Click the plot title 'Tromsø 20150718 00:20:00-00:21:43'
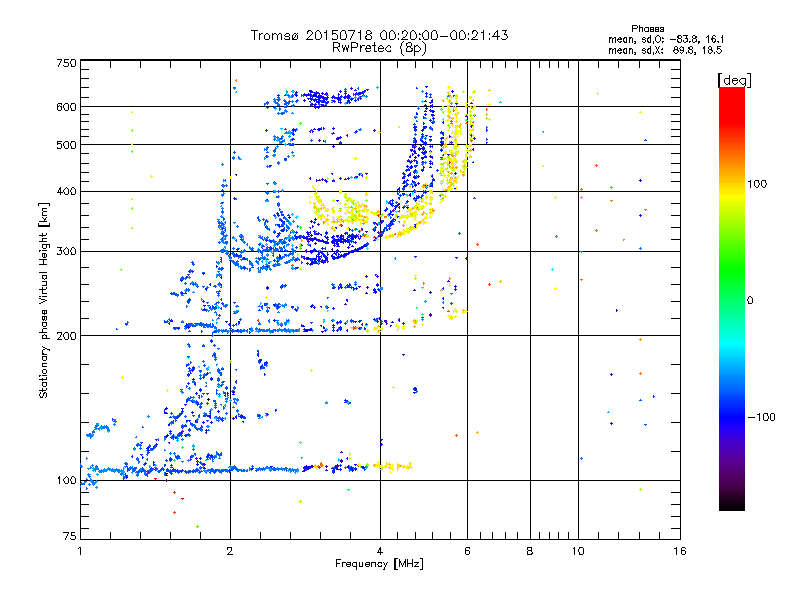Viewport: 800px width, 600px height. (380, 35)
